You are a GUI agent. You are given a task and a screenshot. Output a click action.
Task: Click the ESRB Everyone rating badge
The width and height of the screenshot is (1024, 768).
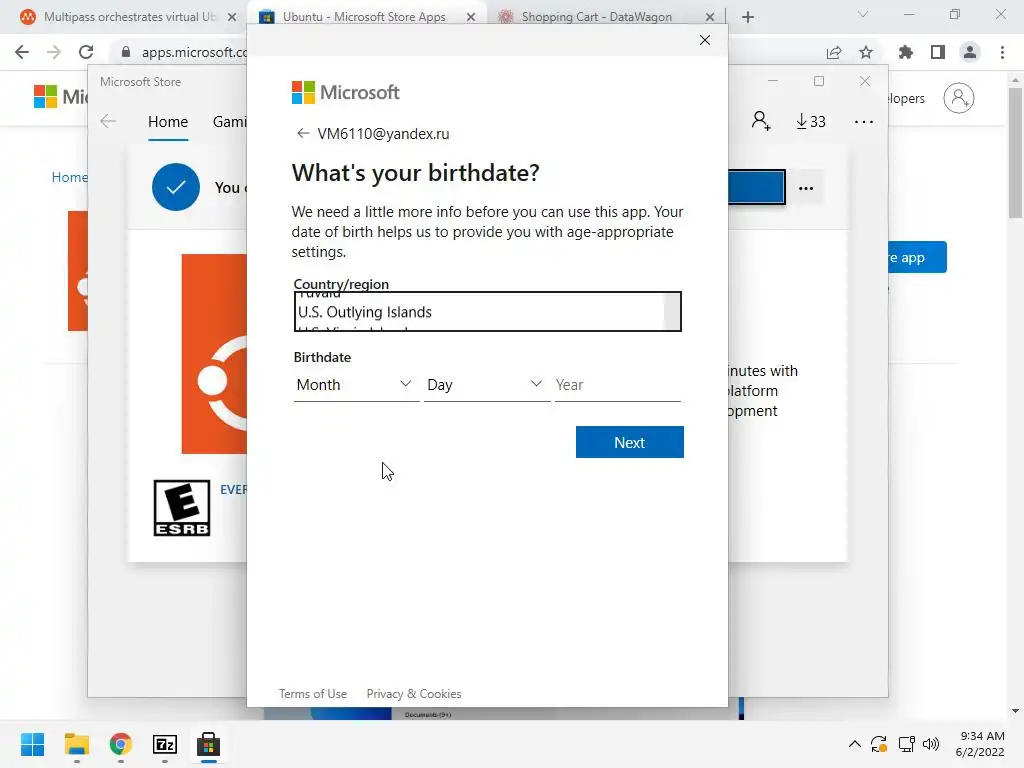click(x=182, y=508)
